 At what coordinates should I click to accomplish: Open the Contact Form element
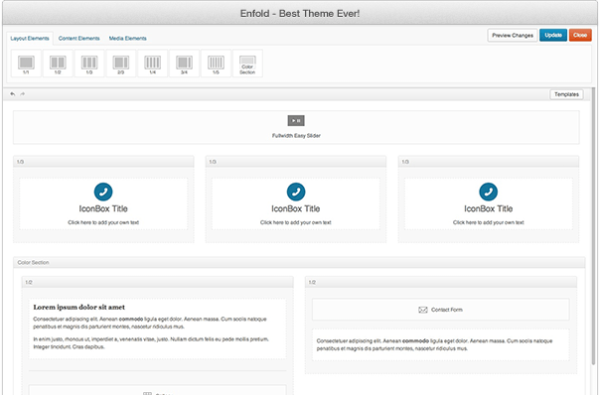(x=440, y=310)
